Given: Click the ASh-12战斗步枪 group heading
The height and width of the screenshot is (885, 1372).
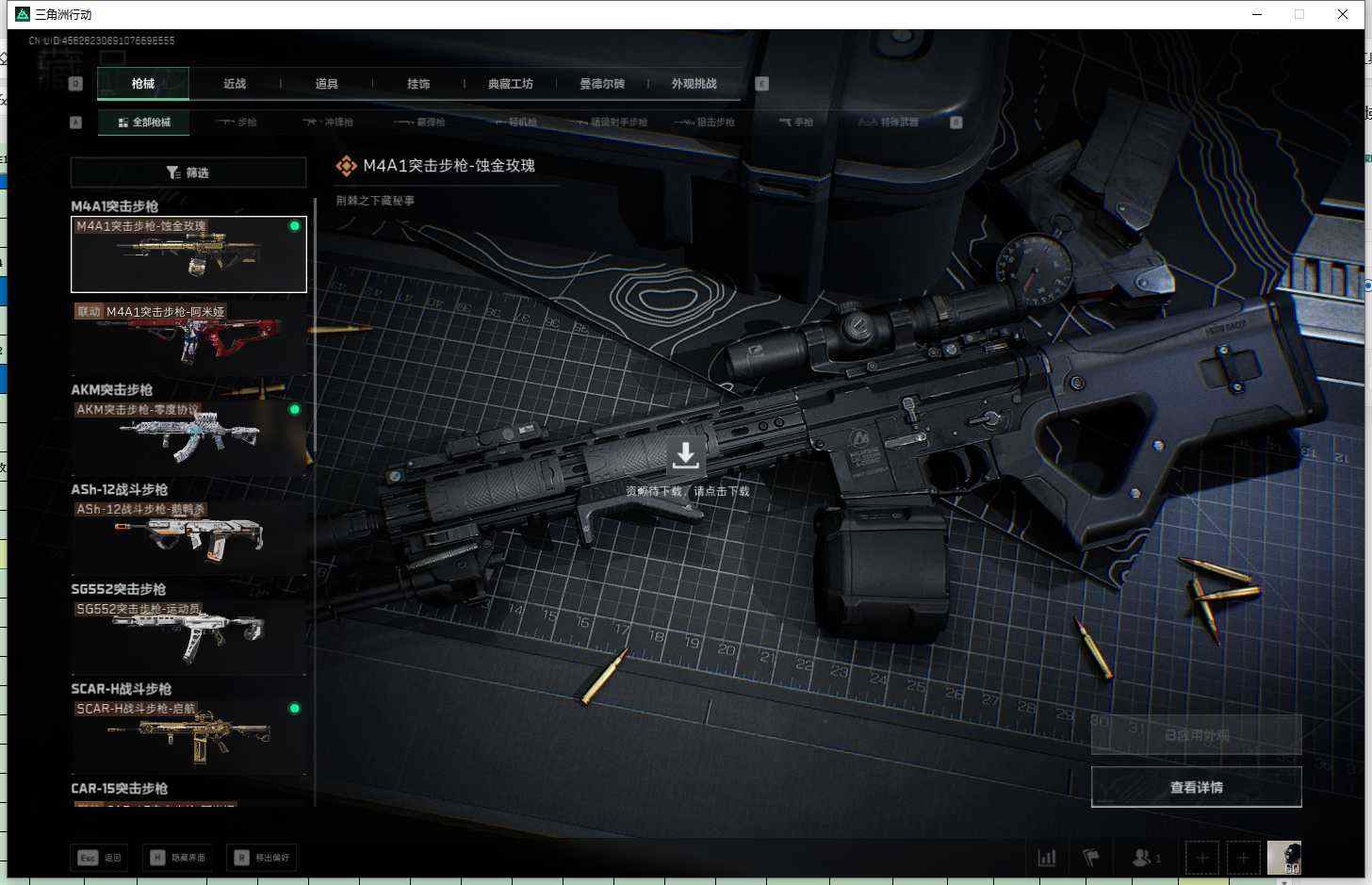Looking at the screenshot, I should (120, 490).
